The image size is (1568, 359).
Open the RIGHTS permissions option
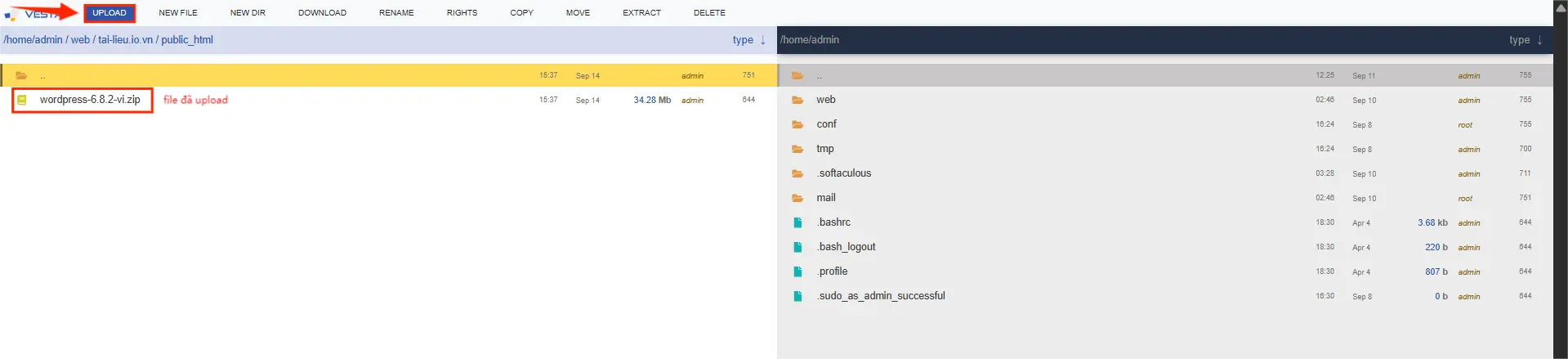click(x=462, y=13)
